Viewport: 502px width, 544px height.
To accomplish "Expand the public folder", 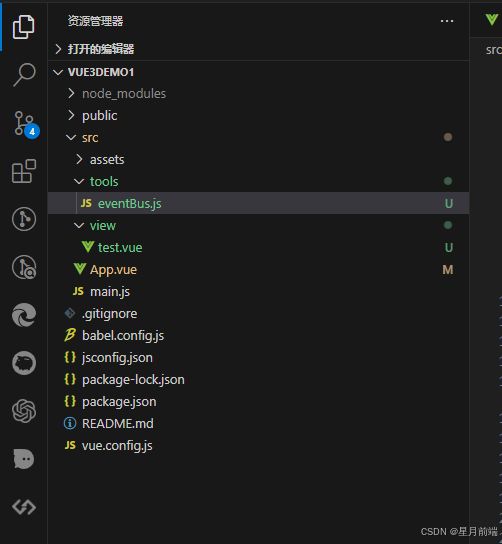I will (258, 115).
